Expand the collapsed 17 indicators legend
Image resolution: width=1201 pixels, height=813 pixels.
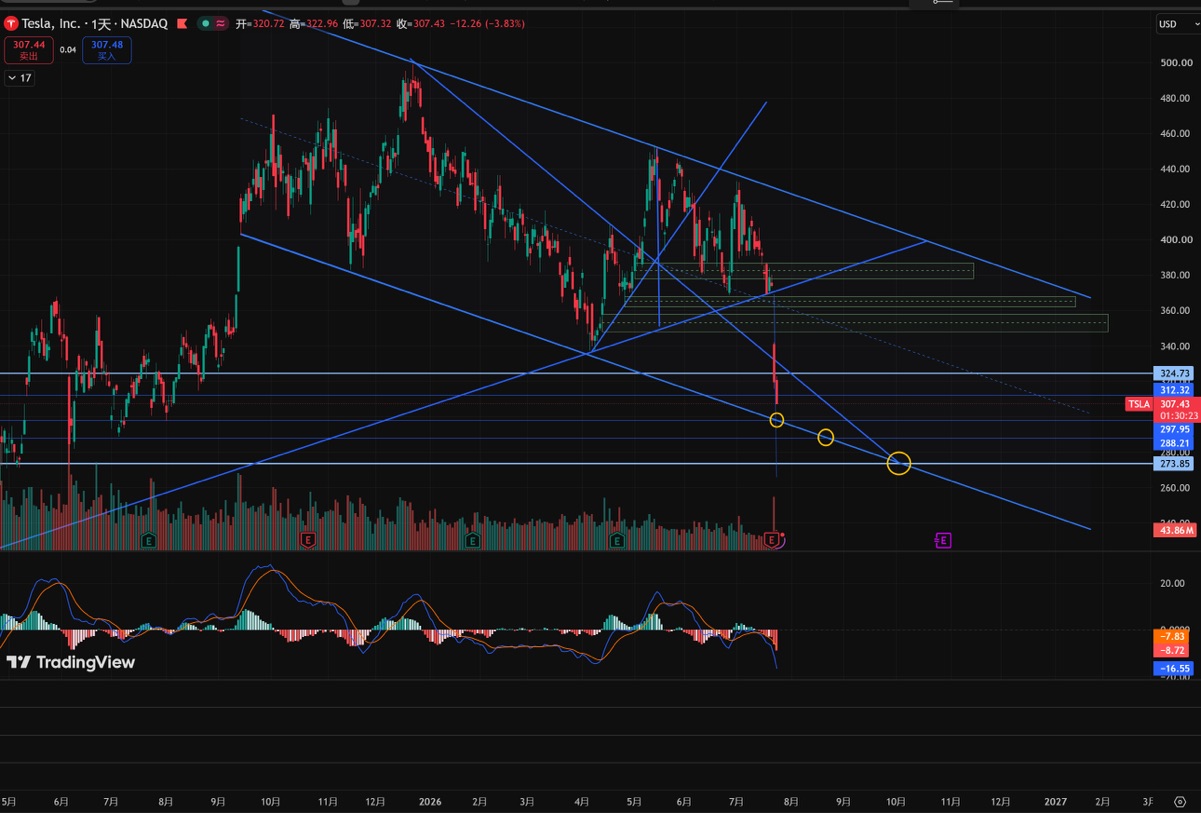coord(19,78)
